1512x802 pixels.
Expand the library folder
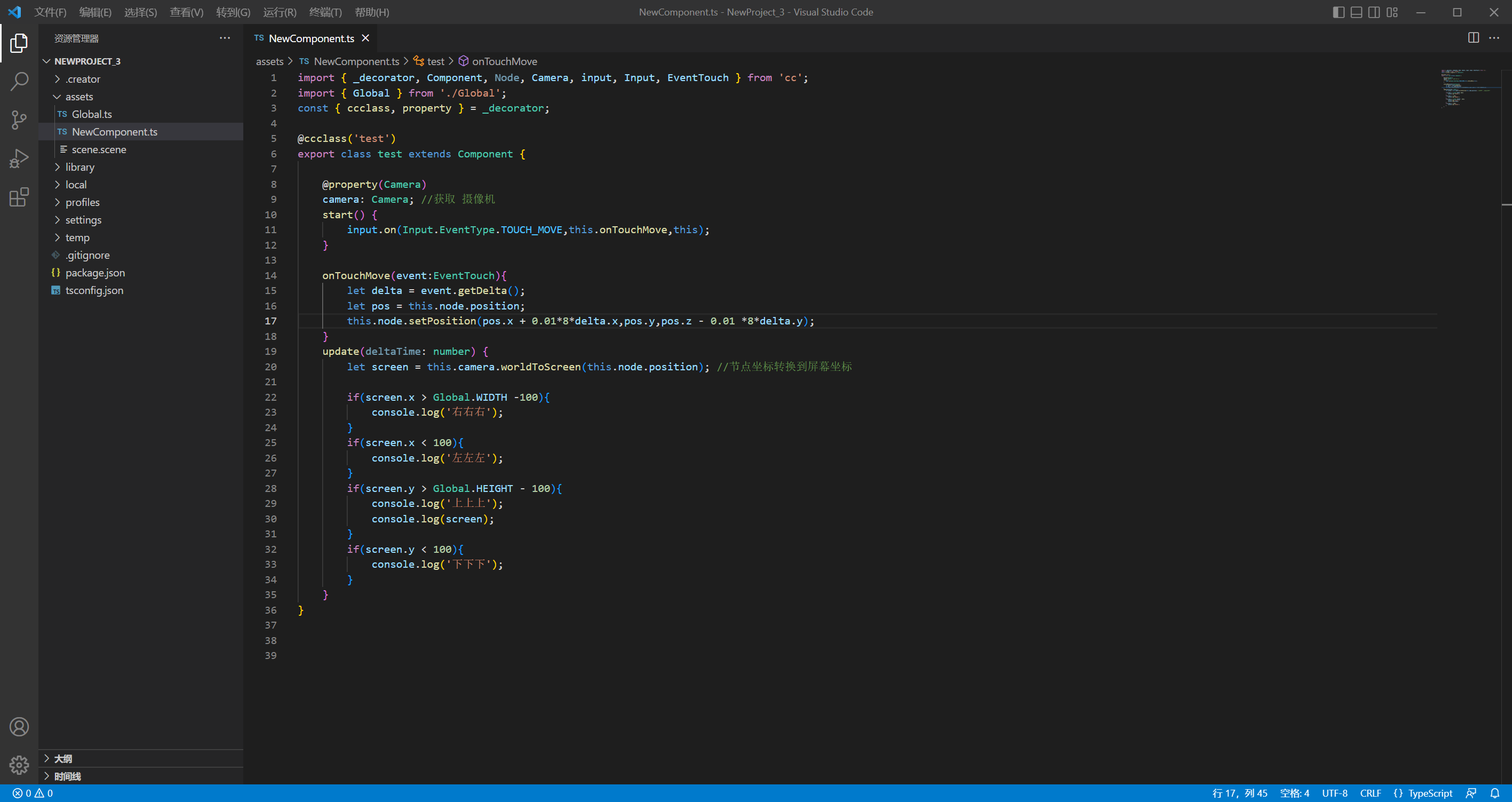(80, 168)
